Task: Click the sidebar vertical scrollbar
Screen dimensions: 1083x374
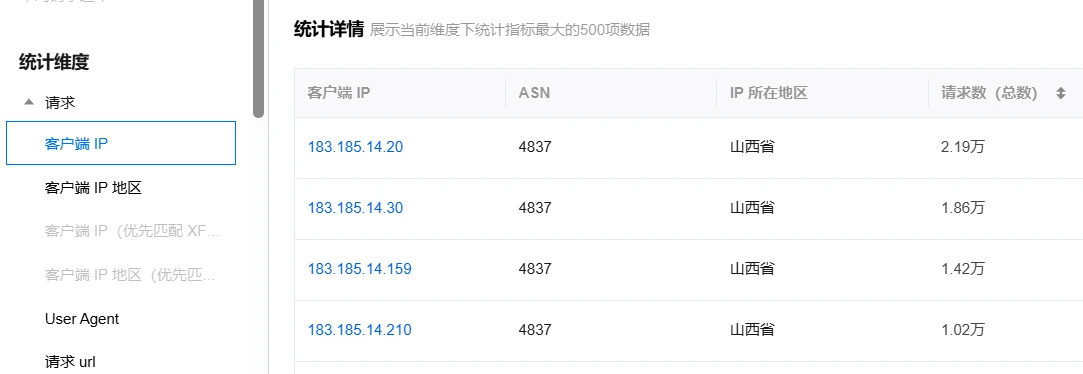Action: 258,59
